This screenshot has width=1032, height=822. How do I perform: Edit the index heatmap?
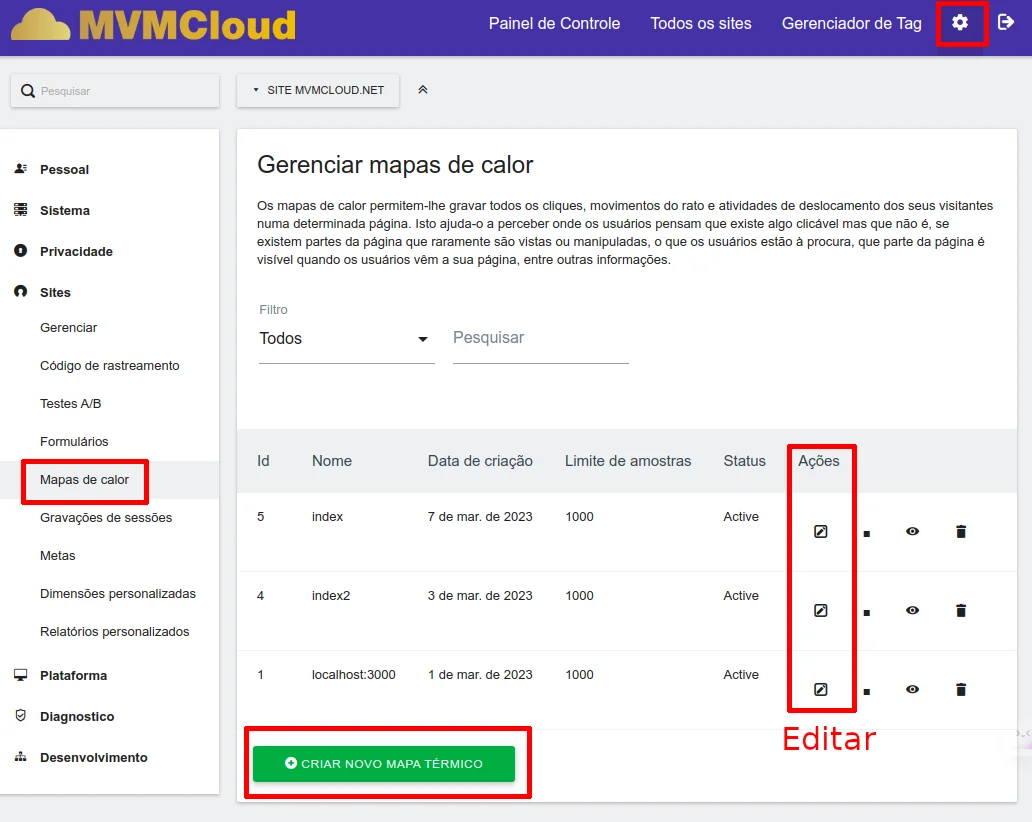tap(820, 532)
